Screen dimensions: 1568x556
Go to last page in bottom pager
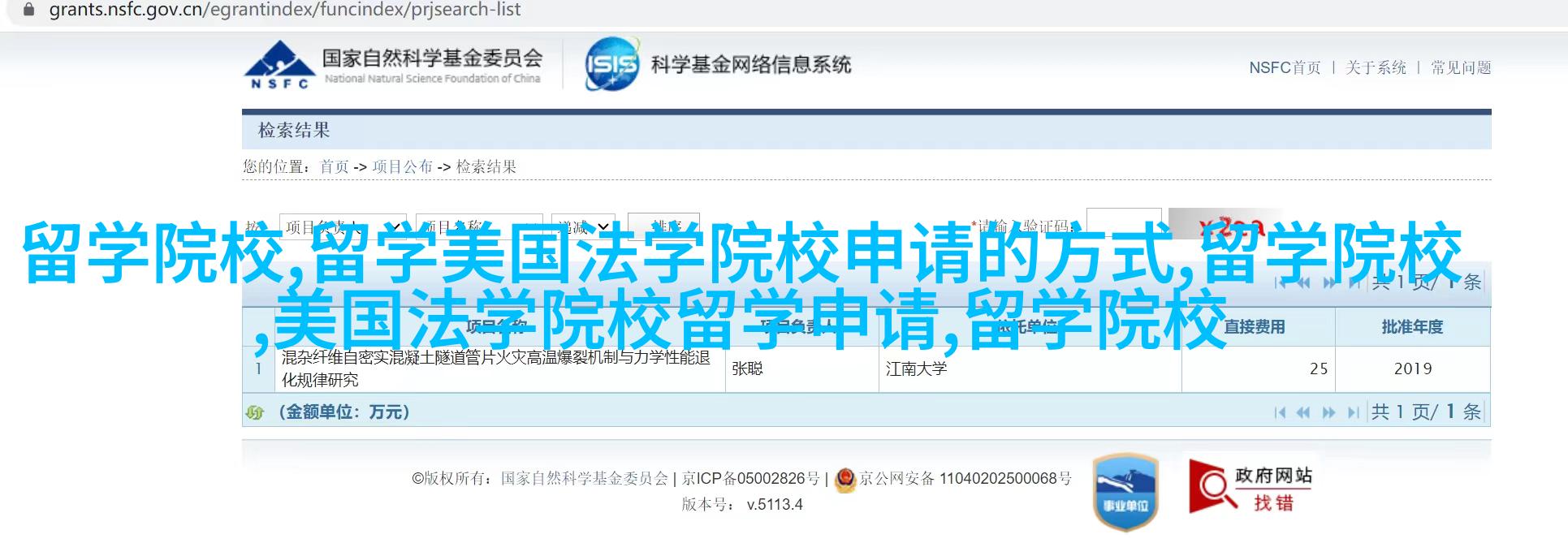pos(1353,412)
